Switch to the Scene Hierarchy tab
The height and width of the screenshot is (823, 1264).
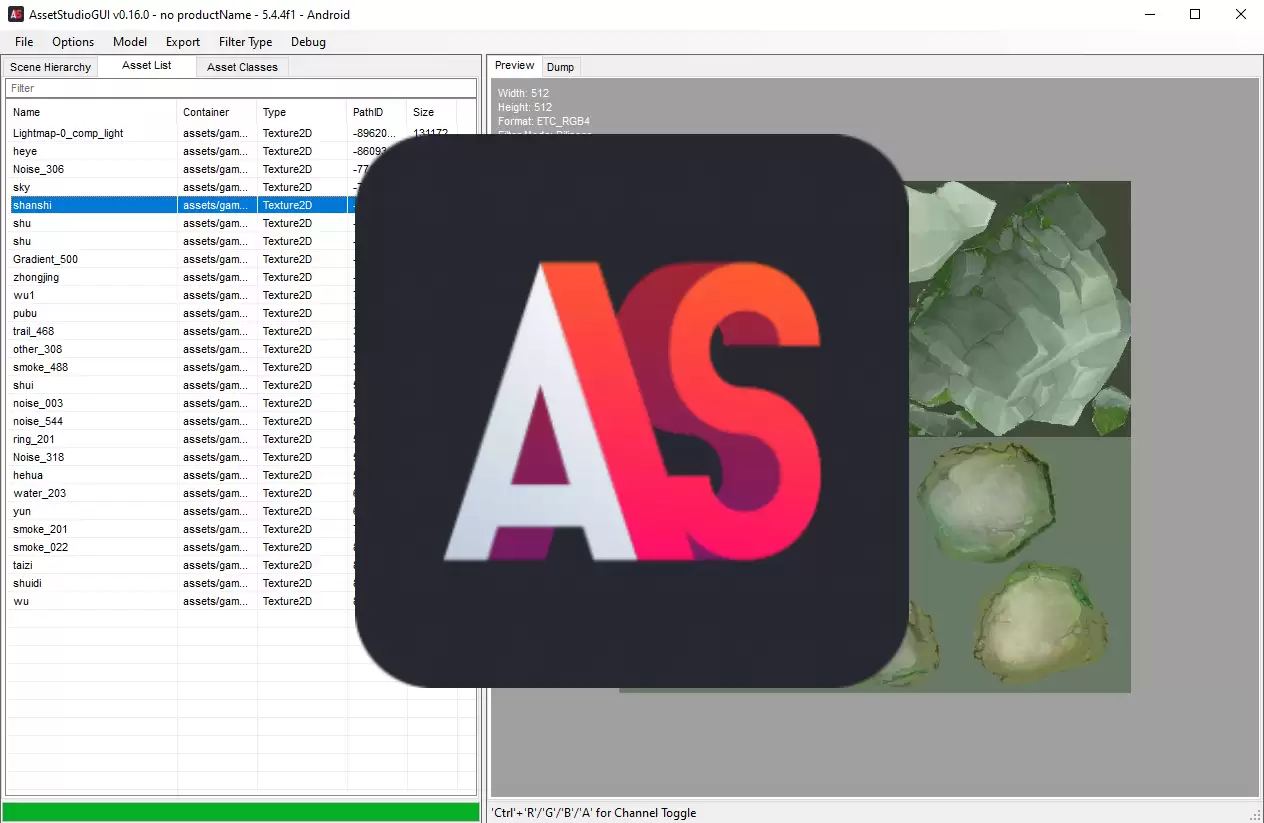point(50,67)
